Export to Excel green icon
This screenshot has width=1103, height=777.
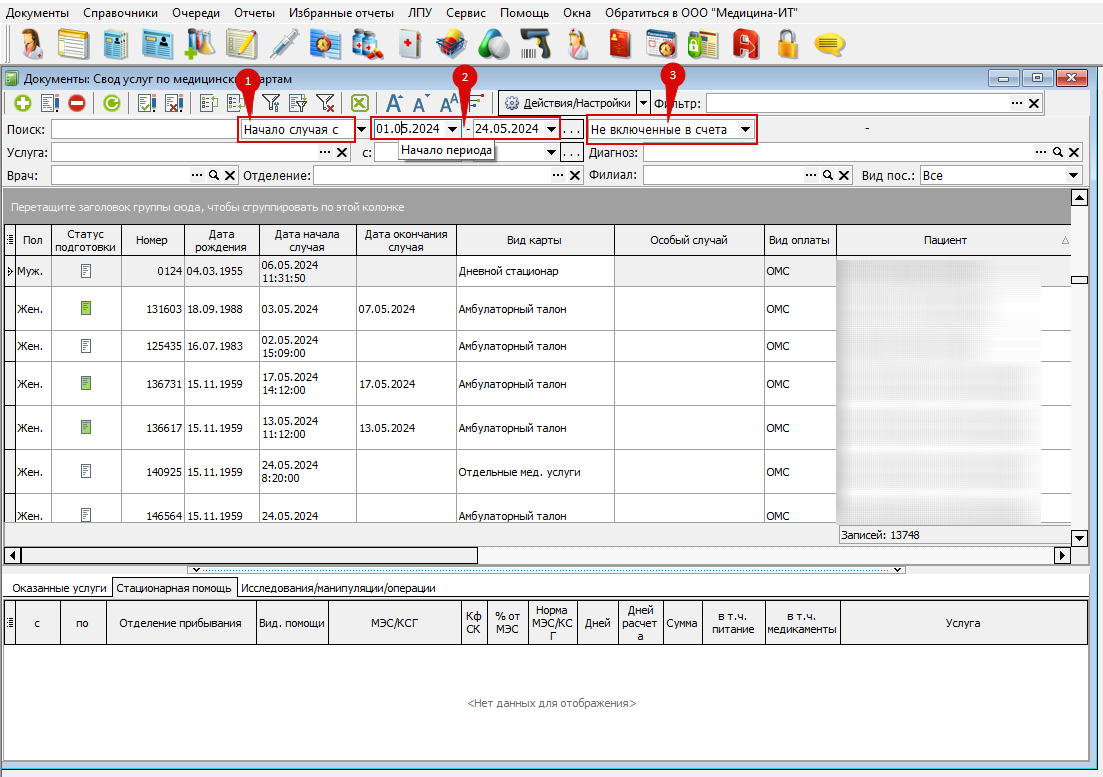359,103
